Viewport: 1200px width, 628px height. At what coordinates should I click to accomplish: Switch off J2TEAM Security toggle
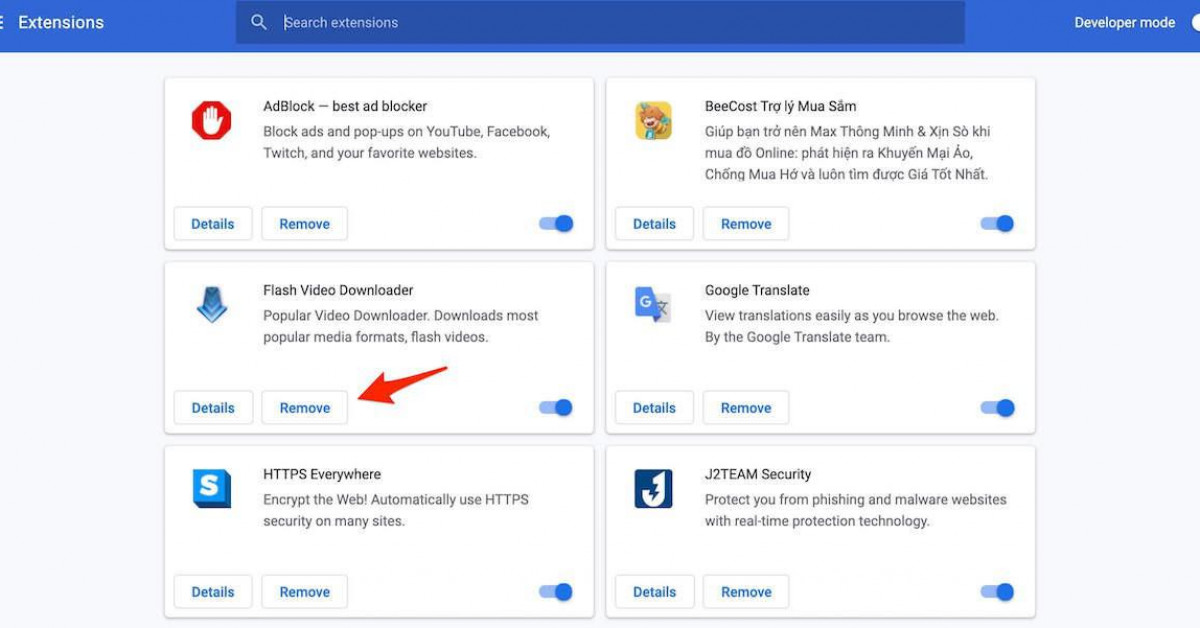click(997, 592)
